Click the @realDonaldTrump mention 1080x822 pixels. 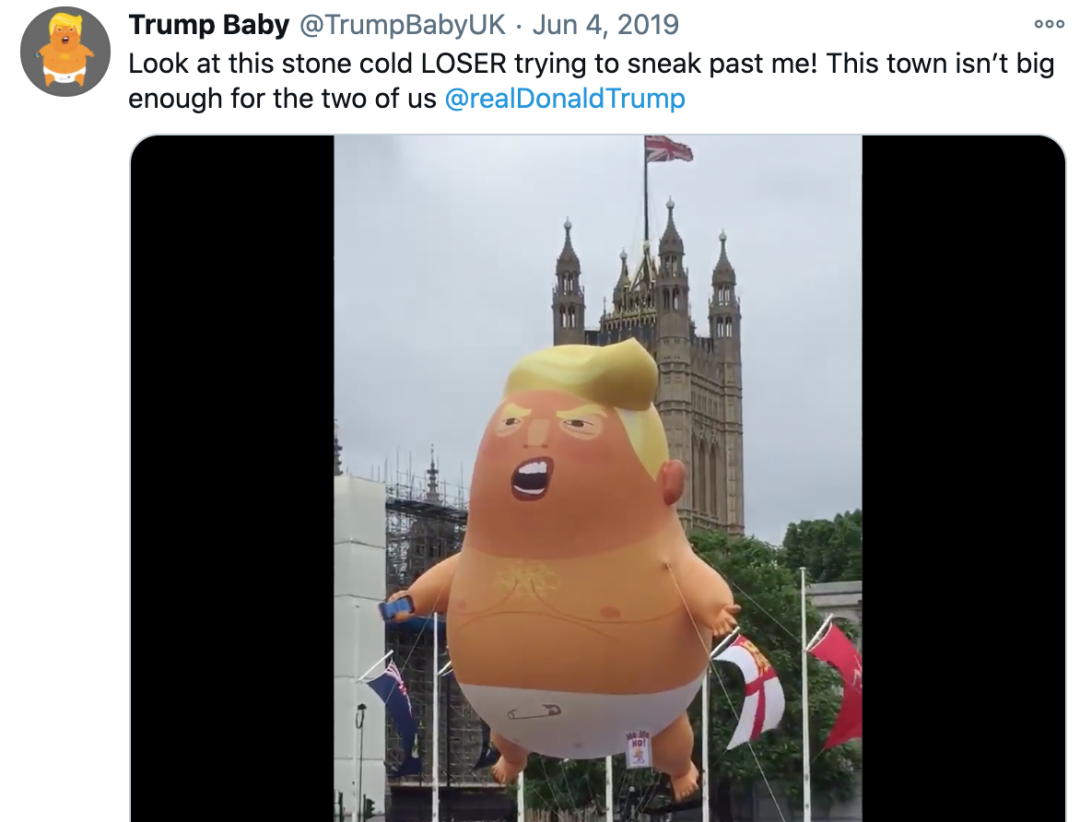(565, 99)
